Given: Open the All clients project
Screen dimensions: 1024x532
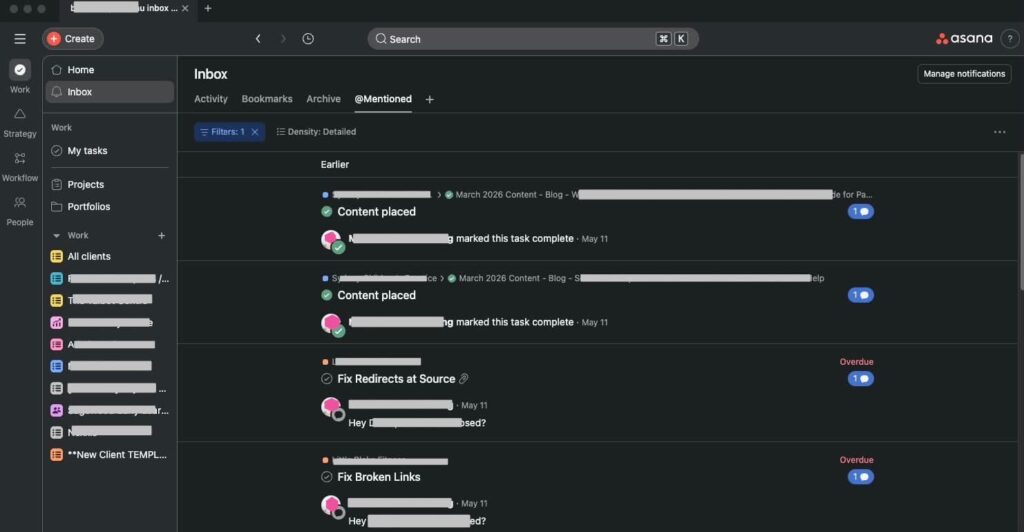Looking at the screenshot, I should [110, 257].
